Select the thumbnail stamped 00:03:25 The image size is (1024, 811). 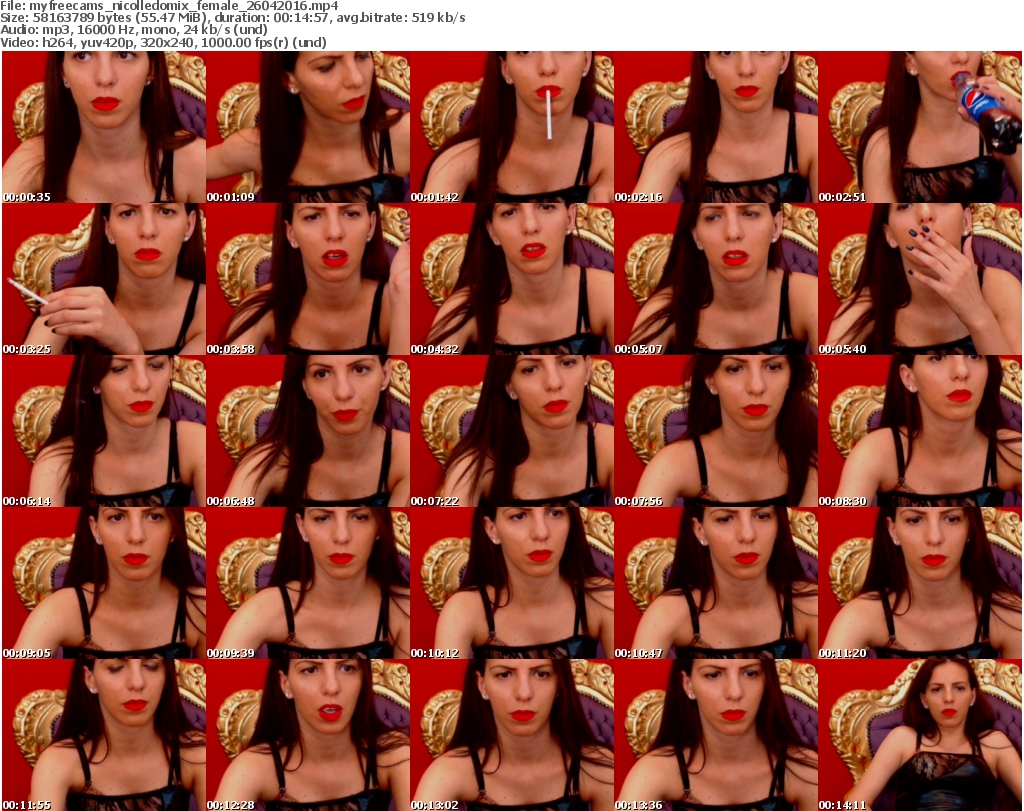click(x=104, y=279)
